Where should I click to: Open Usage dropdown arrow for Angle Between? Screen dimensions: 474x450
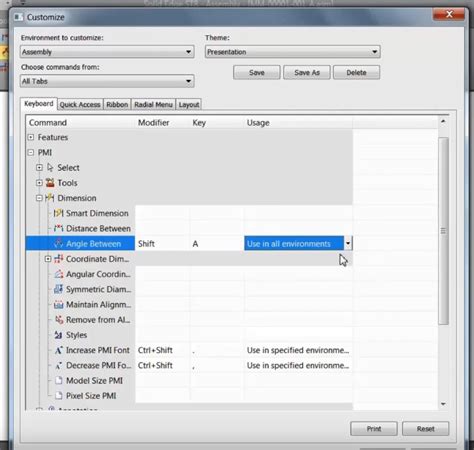point(348,244)
